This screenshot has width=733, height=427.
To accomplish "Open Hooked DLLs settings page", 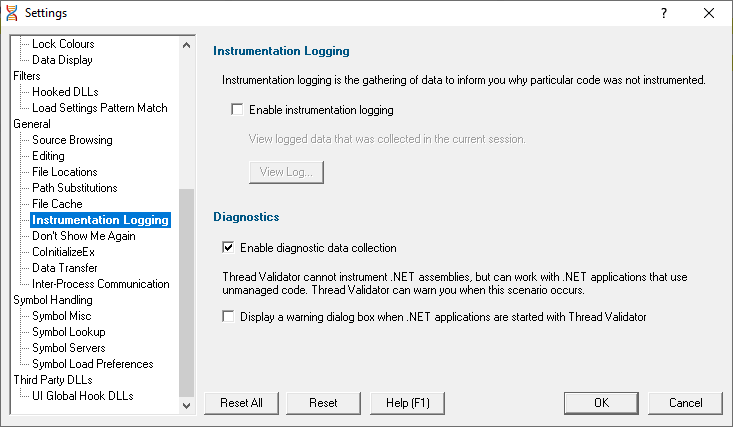I will 65,92.
